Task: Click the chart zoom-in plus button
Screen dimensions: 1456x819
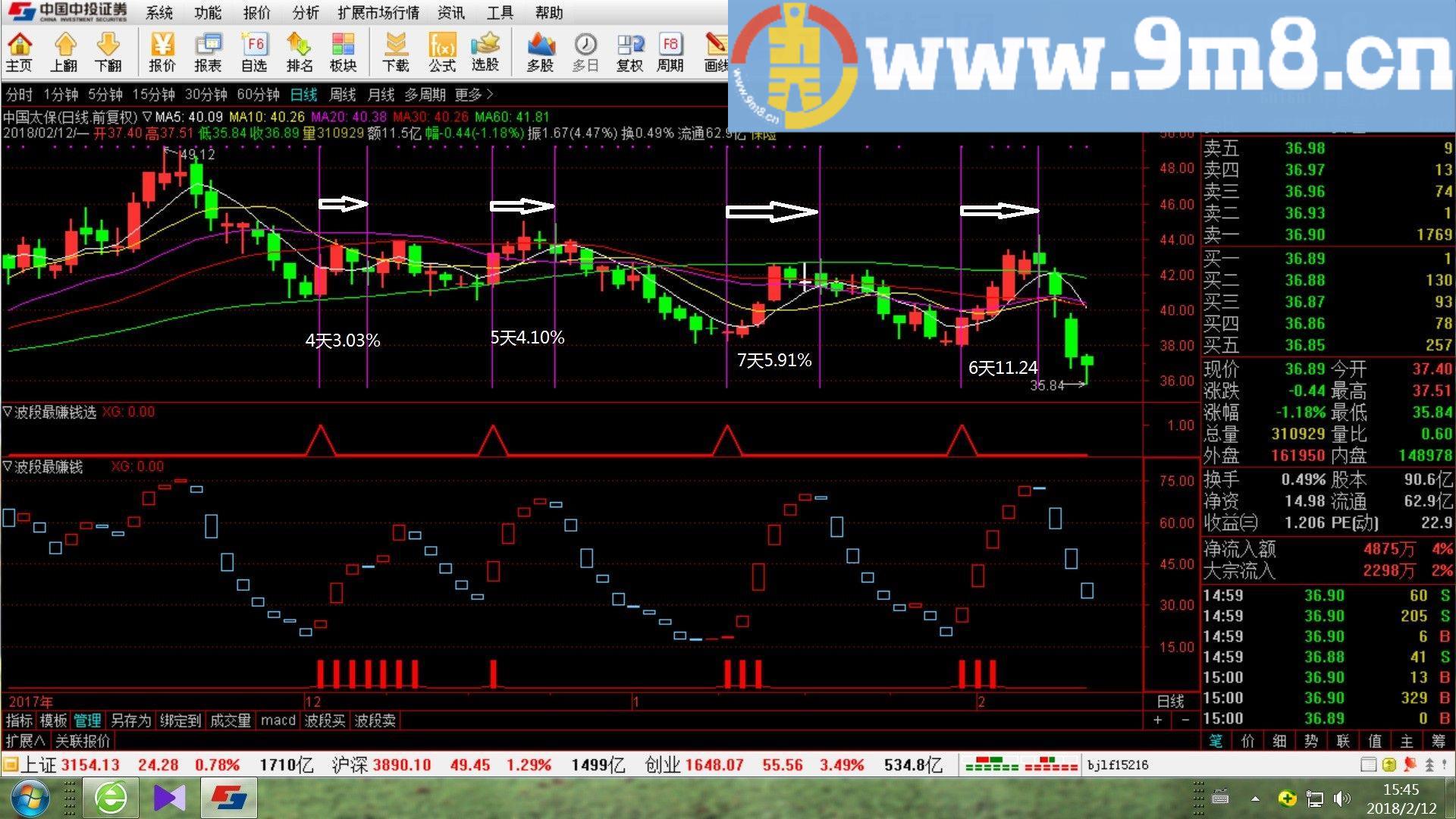Action: pos(1158,720)
